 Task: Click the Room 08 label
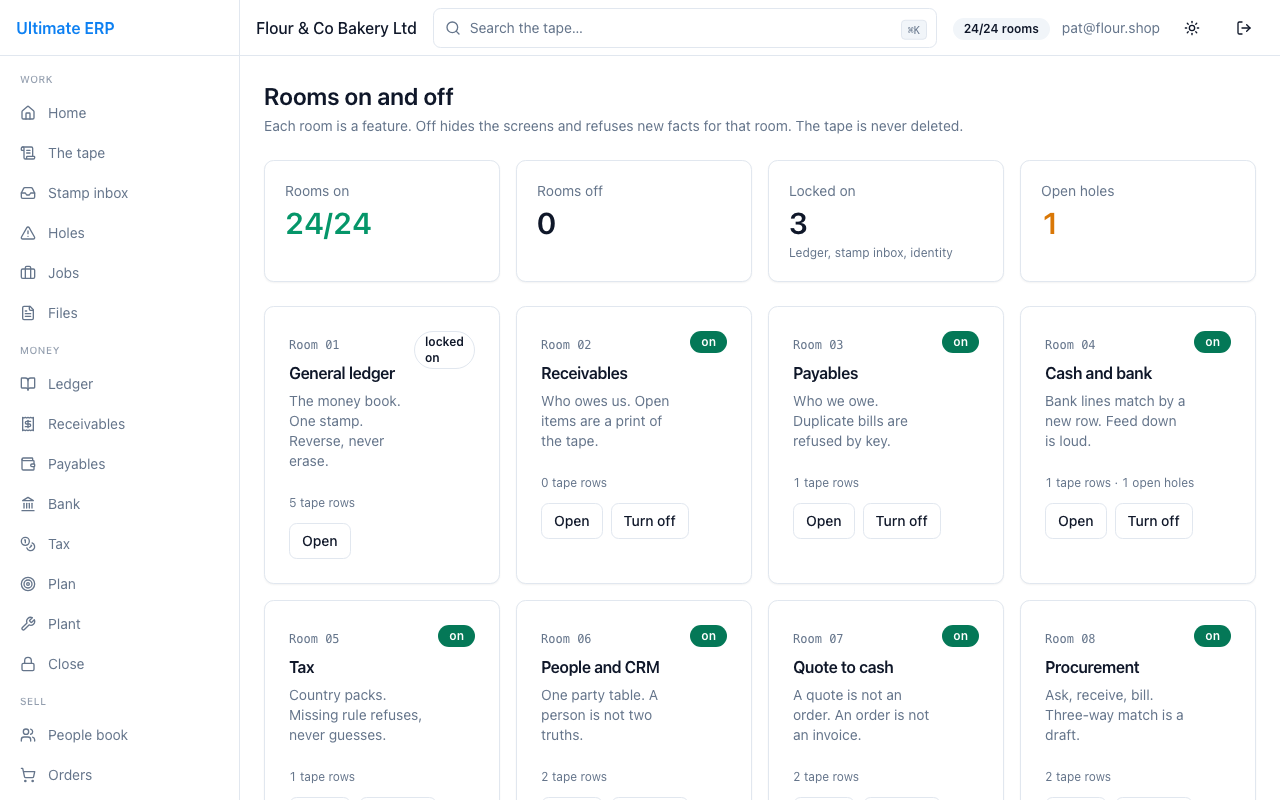(1070, 639)
